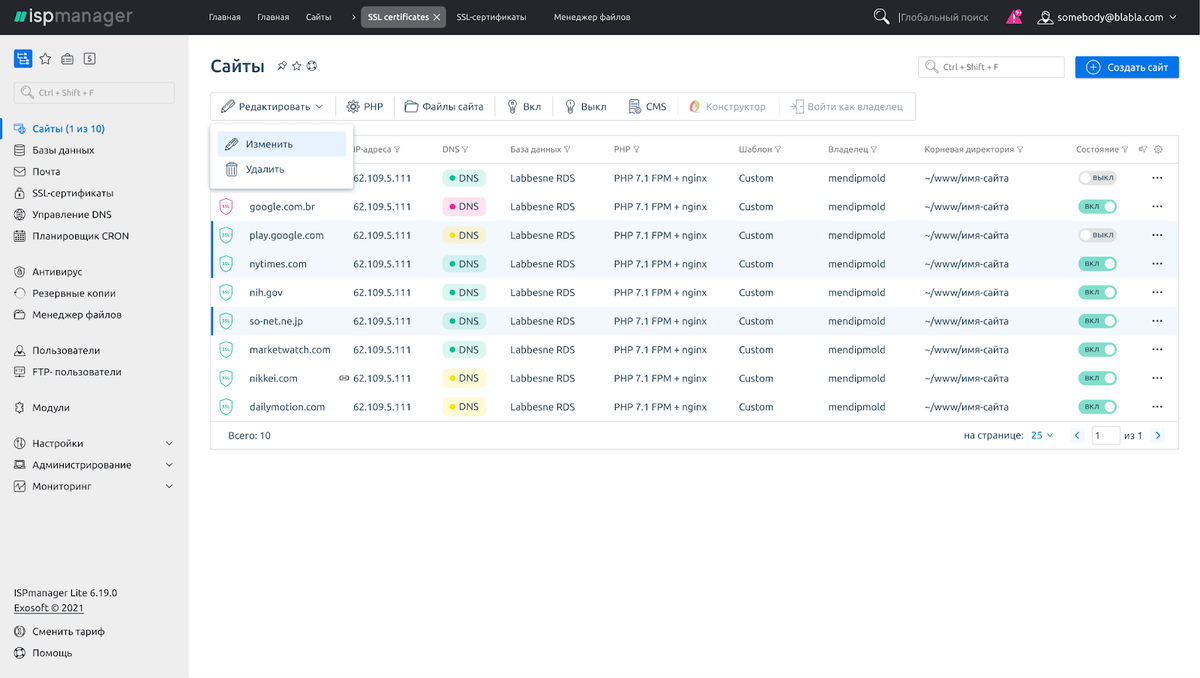Open Файлы сайта from the toolbar

tap(444, 106)
